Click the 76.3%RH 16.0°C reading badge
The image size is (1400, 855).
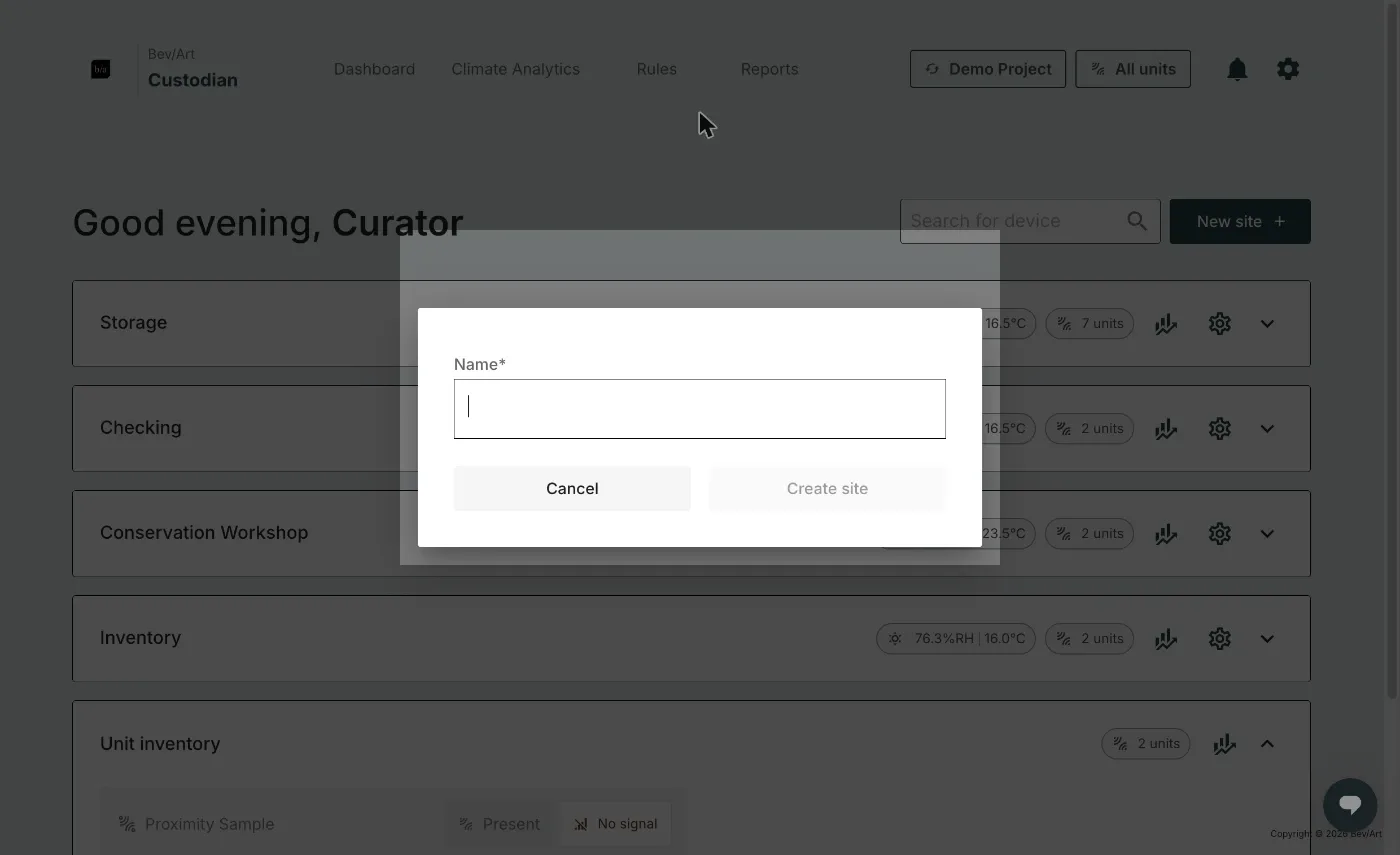[x=956, y=639]
